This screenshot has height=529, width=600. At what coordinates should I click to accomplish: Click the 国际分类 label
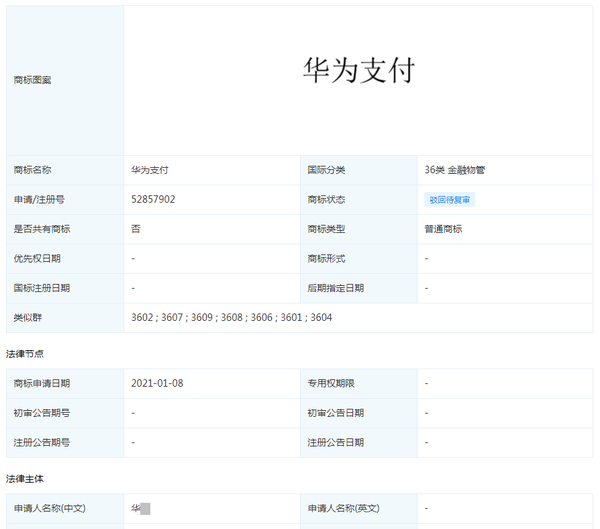click(326, 170)
